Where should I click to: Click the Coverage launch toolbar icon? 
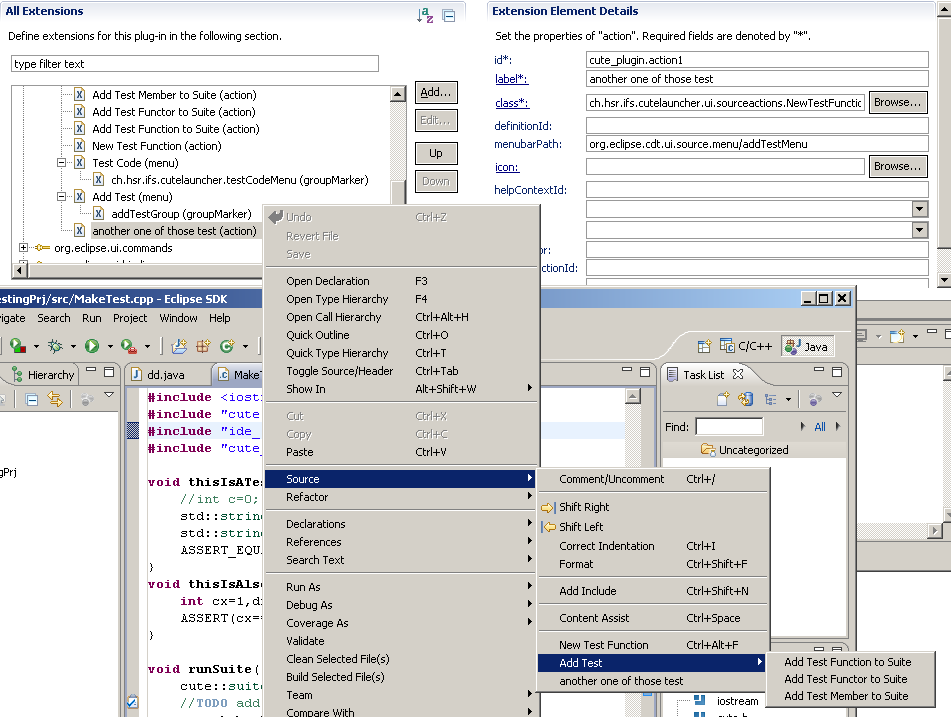tap(18, 346)
